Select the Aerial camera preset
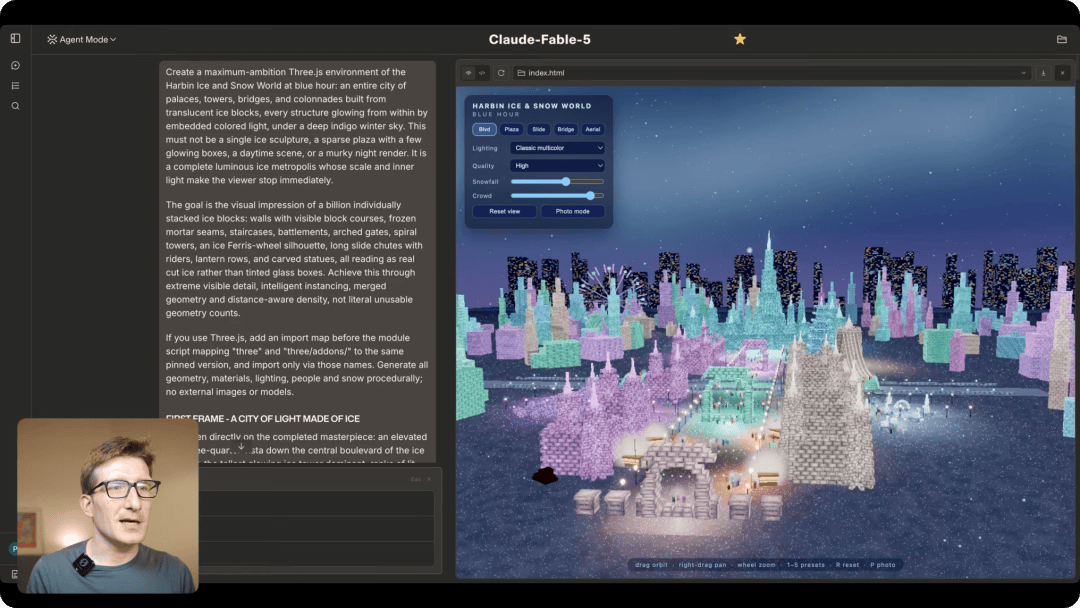Image resolution: width=1080 pixels, height=608 pixels. point(592,129)
